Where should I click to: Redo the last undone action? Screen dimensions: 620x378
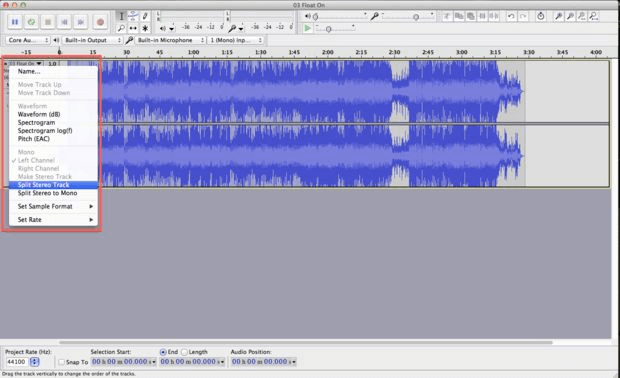click(x=523, y=16)
